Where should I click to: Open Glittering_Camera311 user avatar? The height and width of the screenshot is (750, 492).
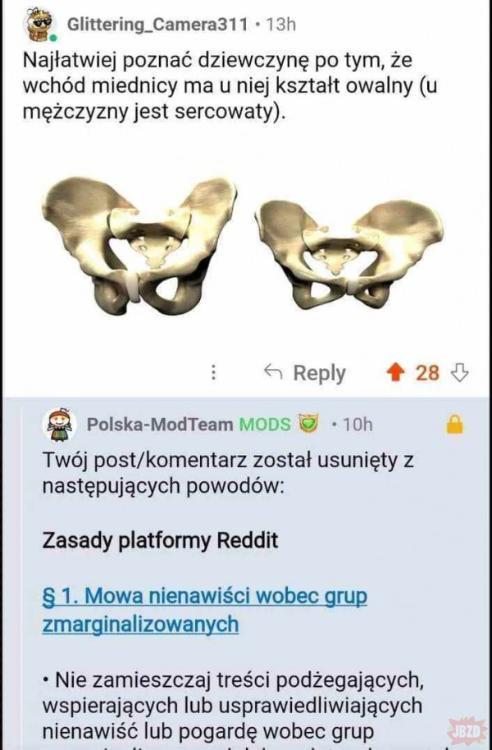40,25
